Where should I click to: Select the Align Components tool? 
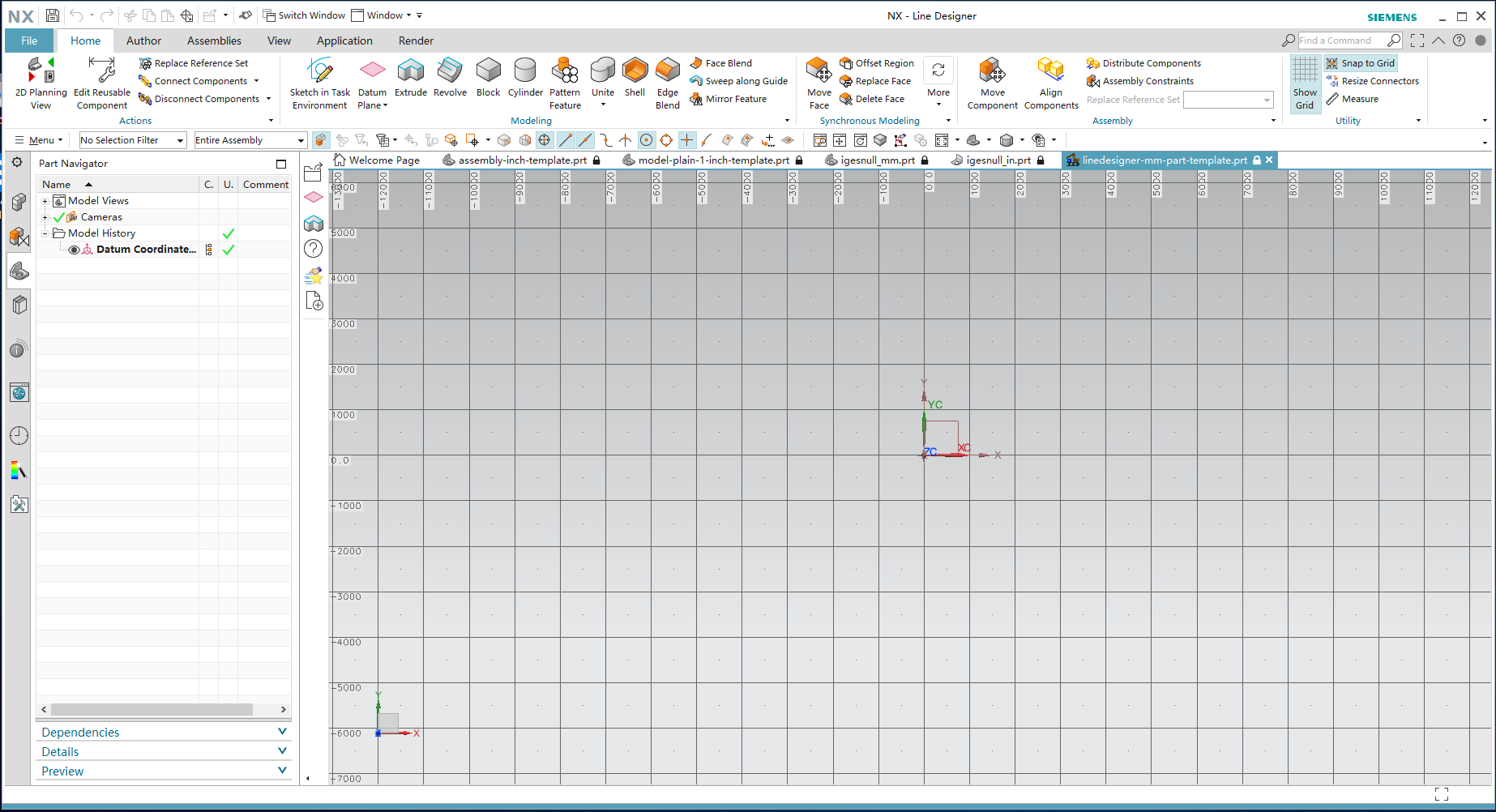pyautogui.click(x=1051, y=83)
